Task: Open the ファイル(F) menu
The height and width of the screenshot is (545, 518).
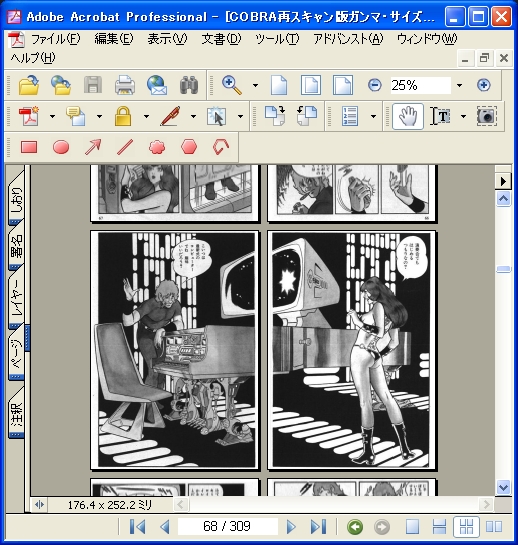Action: [x=56, y=39]
